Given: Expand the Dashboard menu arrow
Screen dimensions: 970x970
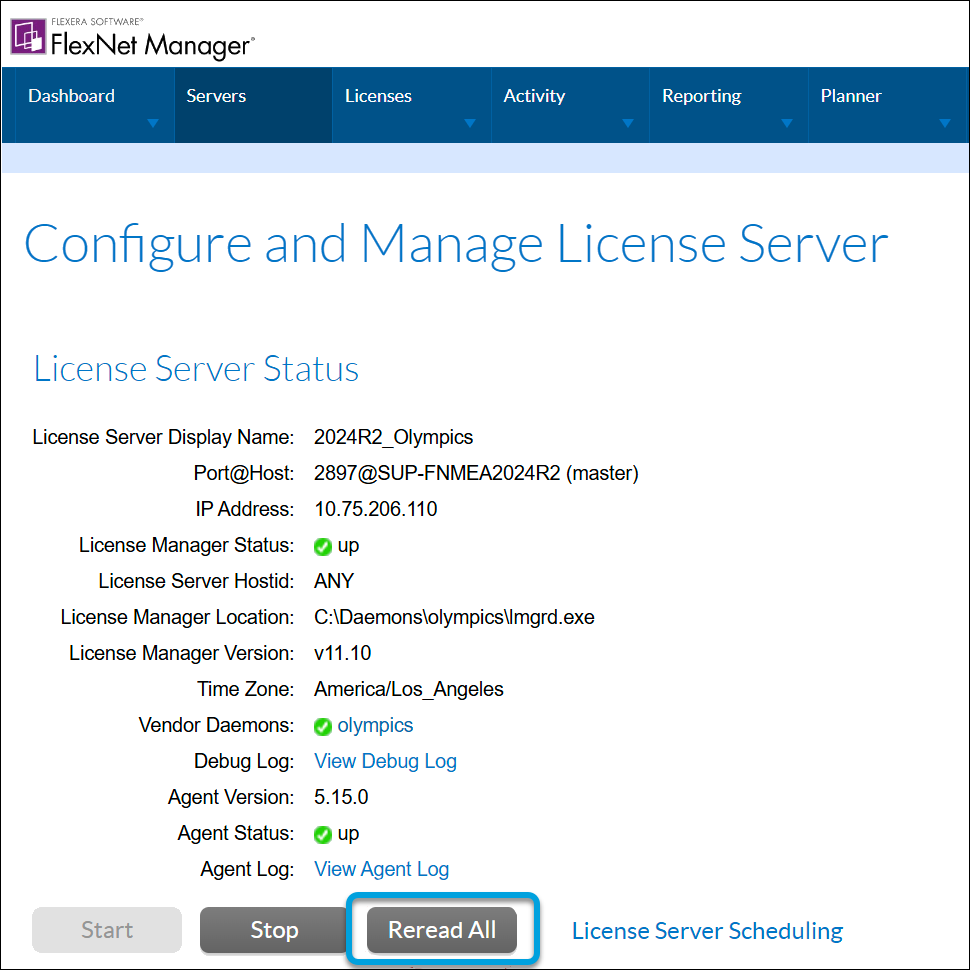Looking at the screenshot, I should tap(153, 123).
